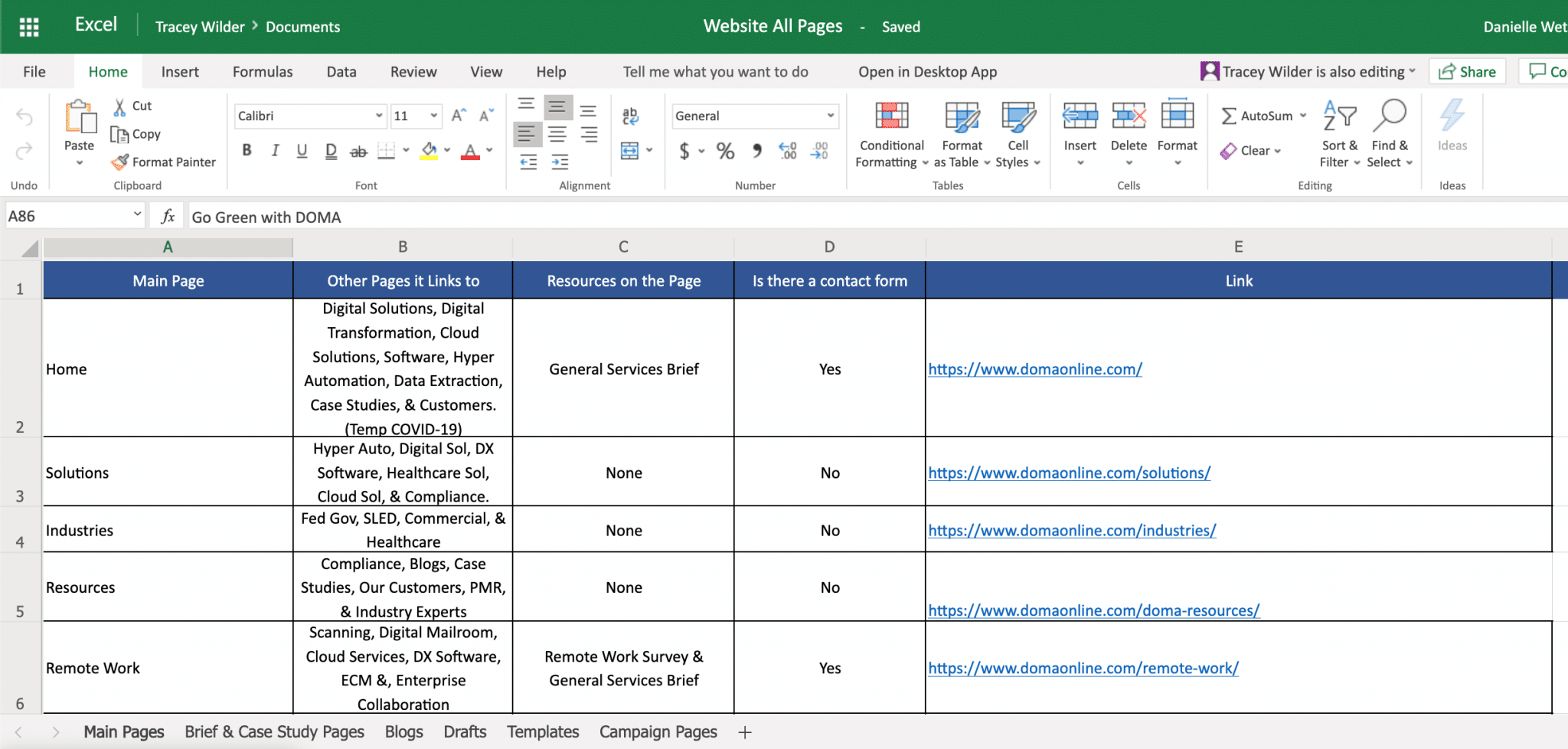
Task: Toggle center horizontal alignment
Action: (557, 134)
